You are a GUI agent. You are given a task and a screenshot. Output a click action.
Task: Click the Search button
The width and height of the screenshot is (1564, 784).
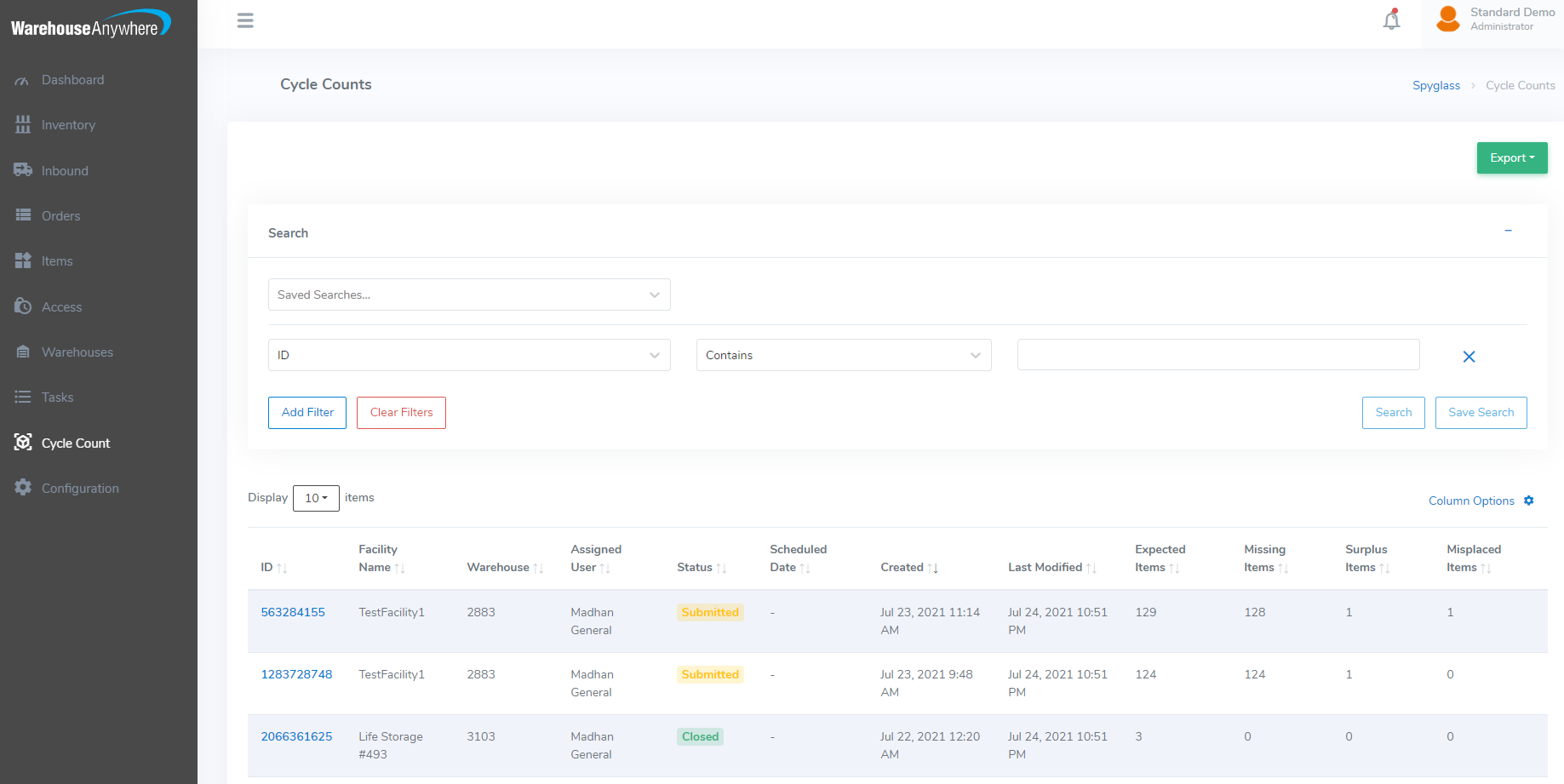(x=1394, y=413)
